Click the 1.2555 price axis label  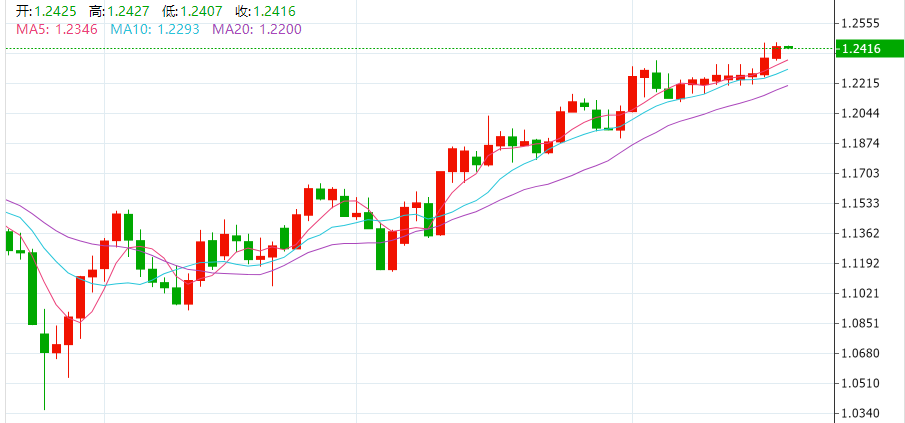(x=868, y=23)
